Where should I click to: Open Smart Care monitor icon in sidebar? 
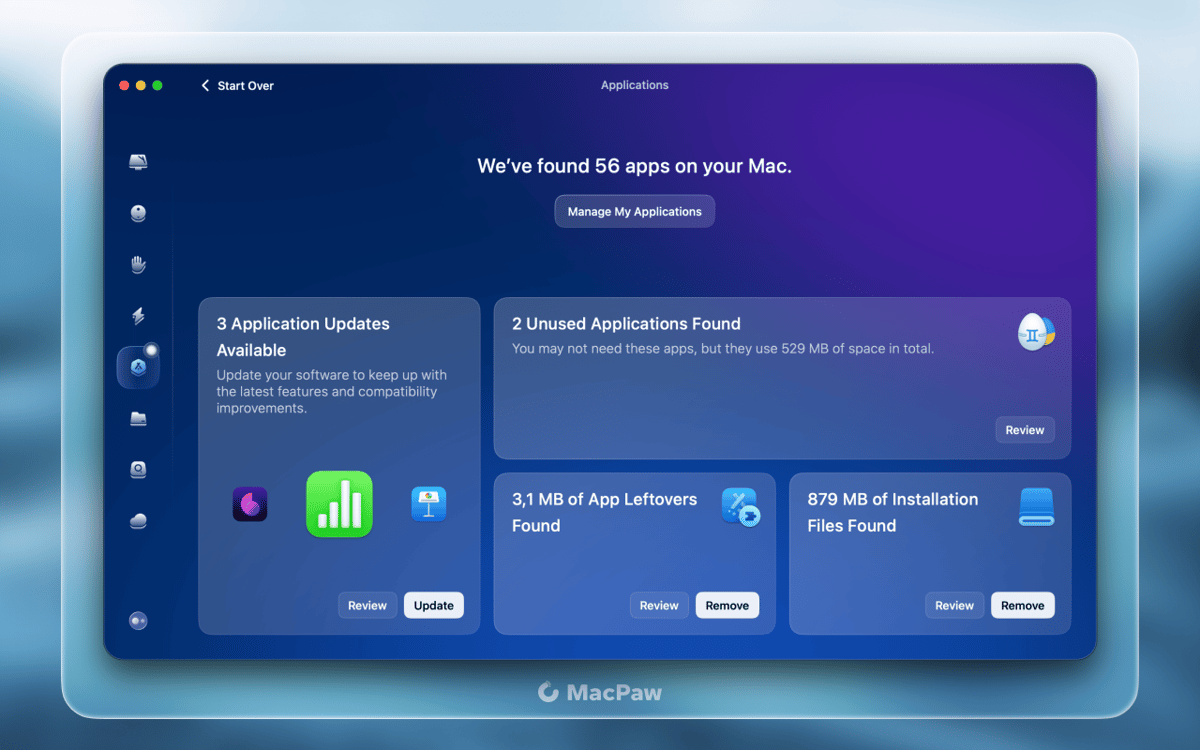(x=139, y=162)
